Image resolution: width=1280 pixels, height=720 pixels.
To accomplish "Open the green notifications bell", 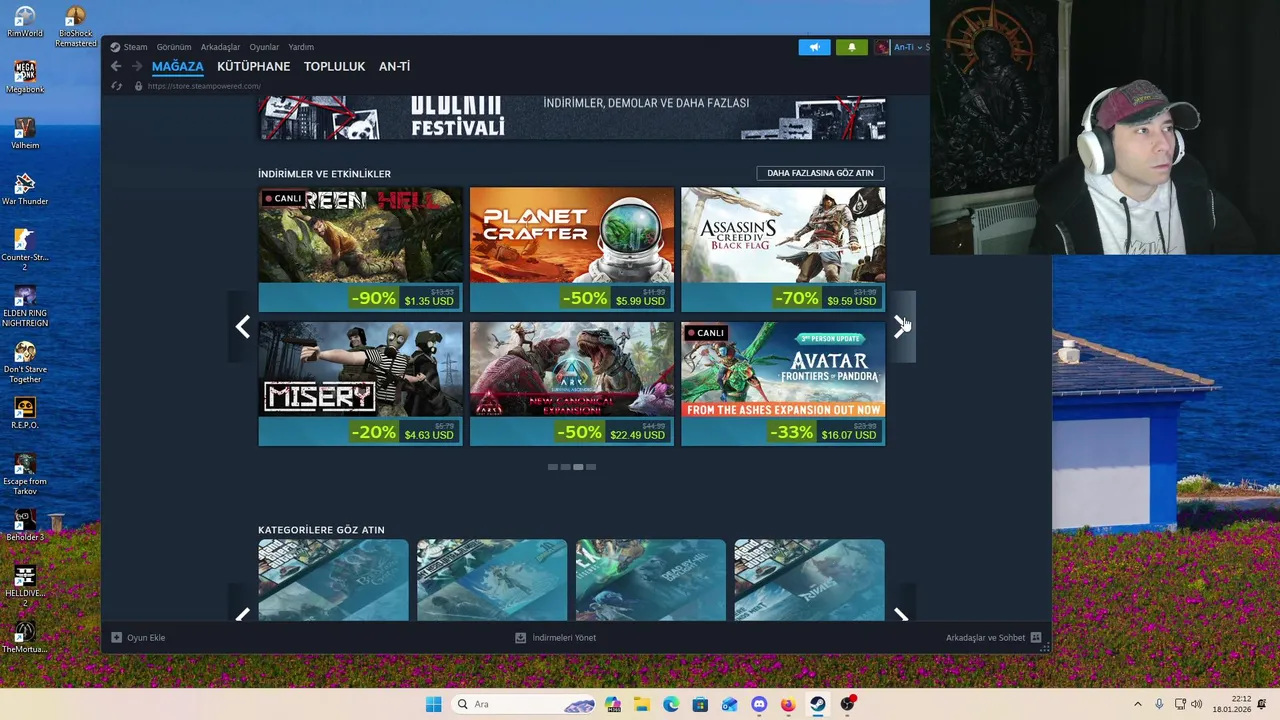I will [852, 47].
